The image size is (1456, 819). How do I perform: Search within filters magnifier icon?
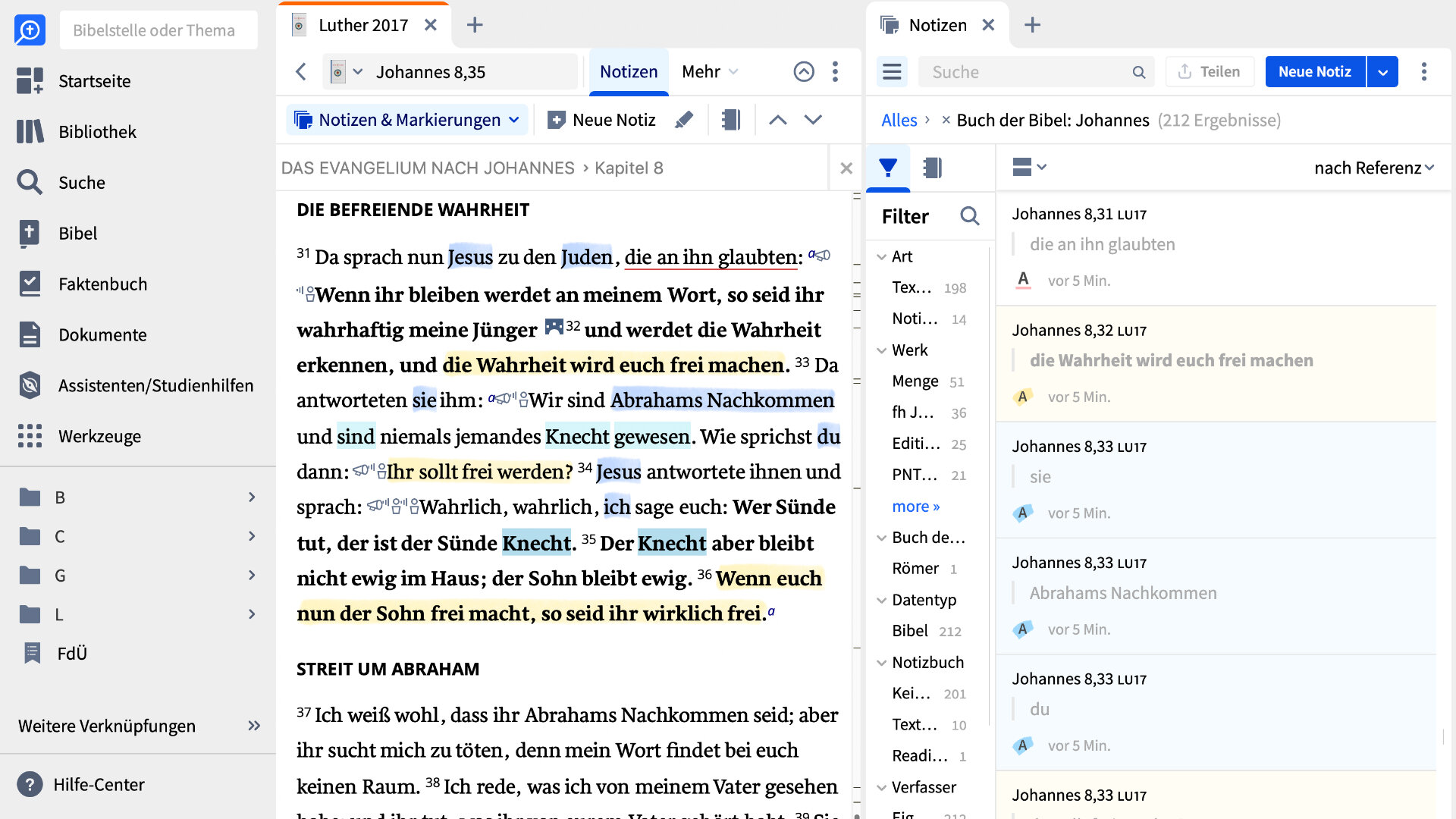(x=970, y=216)
